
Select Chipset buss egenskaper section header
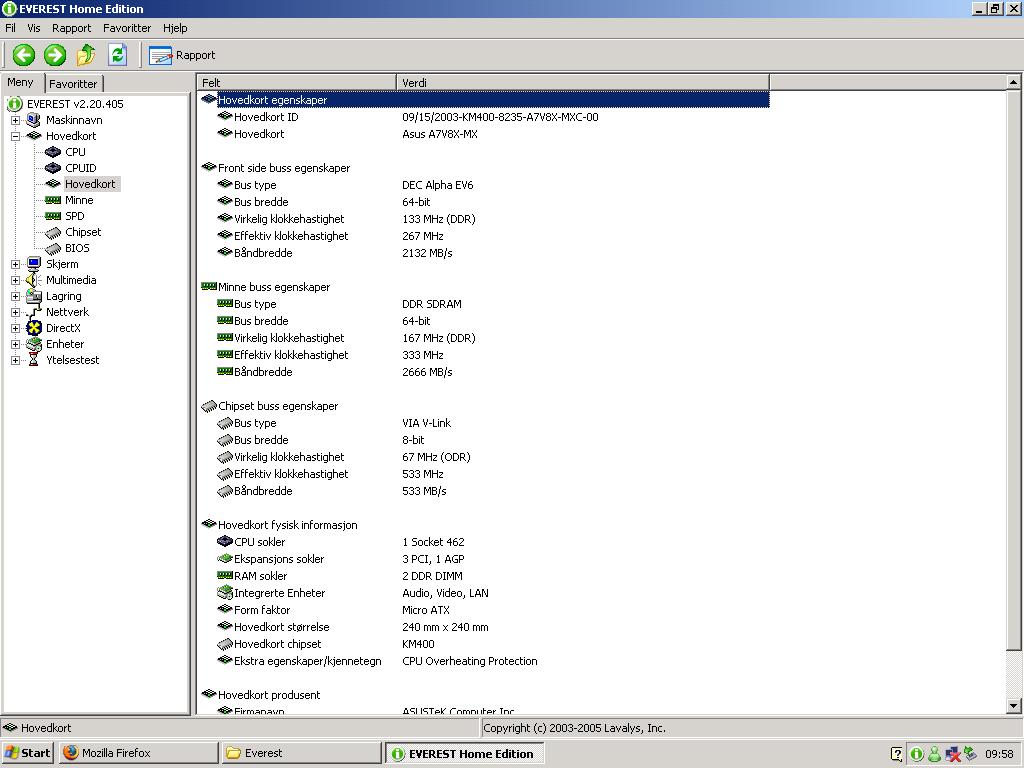(278, 406)
